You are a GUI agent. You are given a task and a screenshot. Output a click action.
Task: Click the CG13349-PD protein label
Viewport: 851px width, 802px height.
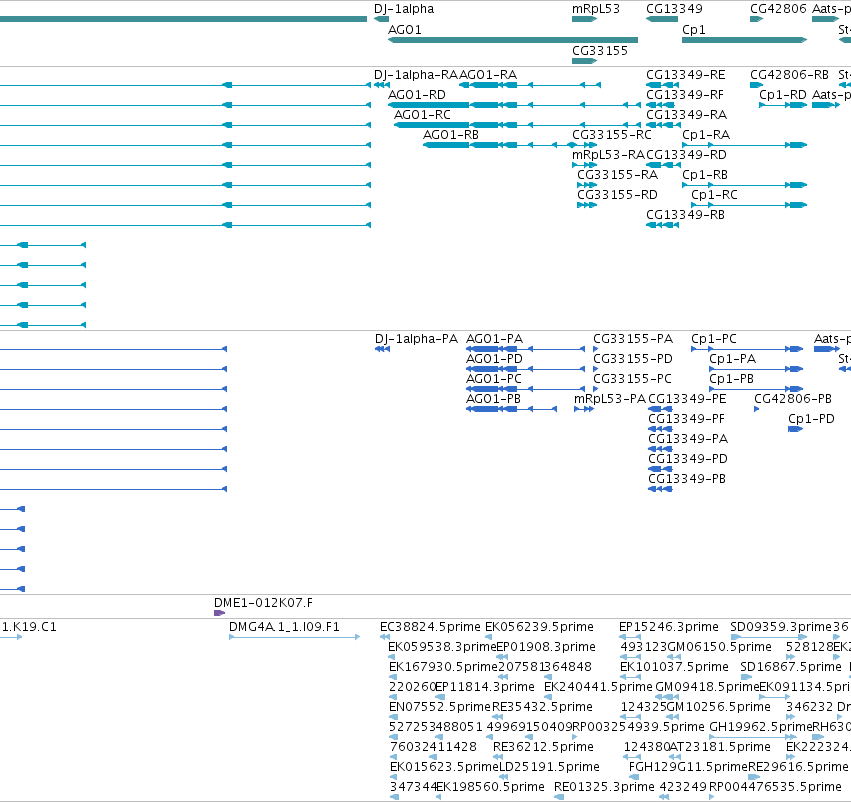click(688, 459)
